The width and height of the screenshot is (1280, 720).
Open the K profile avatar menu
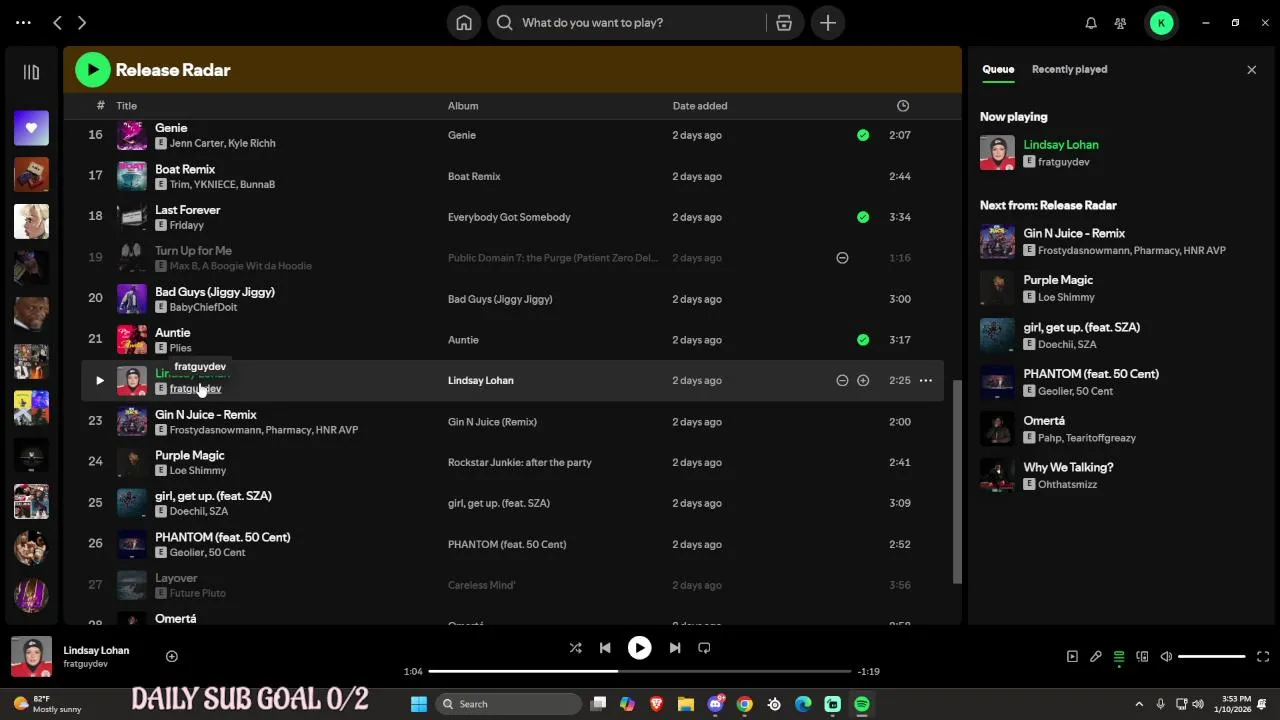(1161, 23)
